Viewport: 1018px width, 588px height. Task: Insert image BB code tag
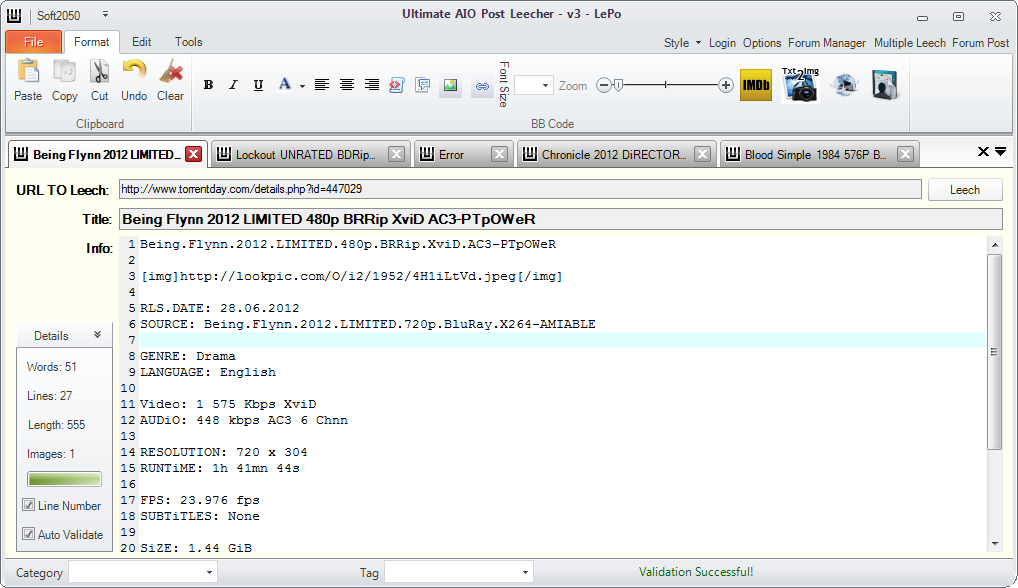450,86
